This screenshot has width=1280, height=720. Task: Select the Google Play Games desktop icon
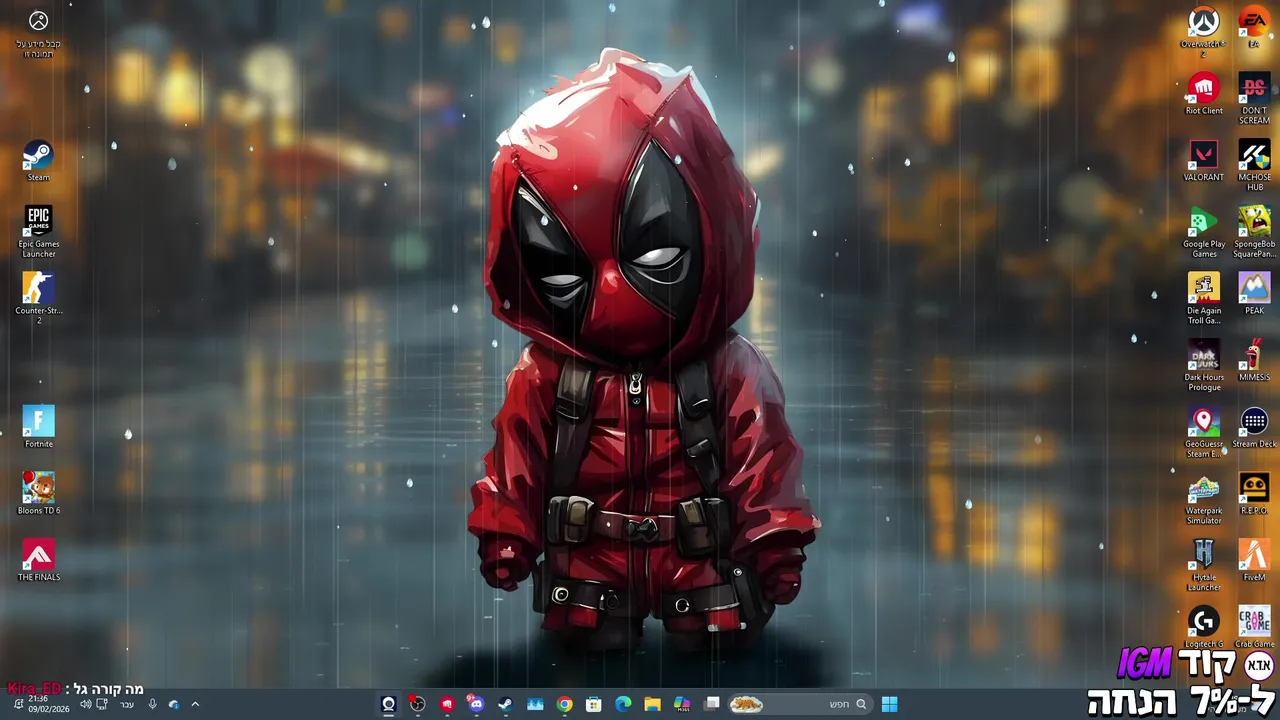[1203, 232]
